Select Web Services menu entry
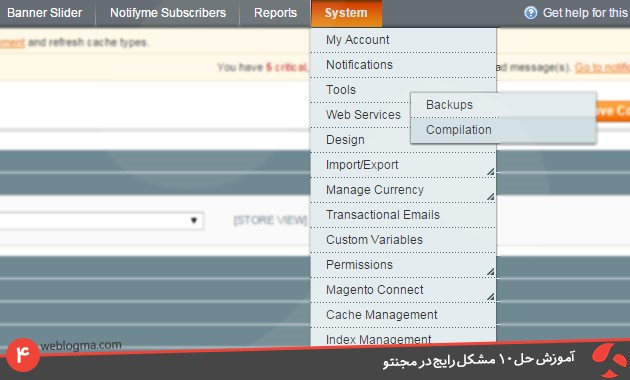 [361, 114]
